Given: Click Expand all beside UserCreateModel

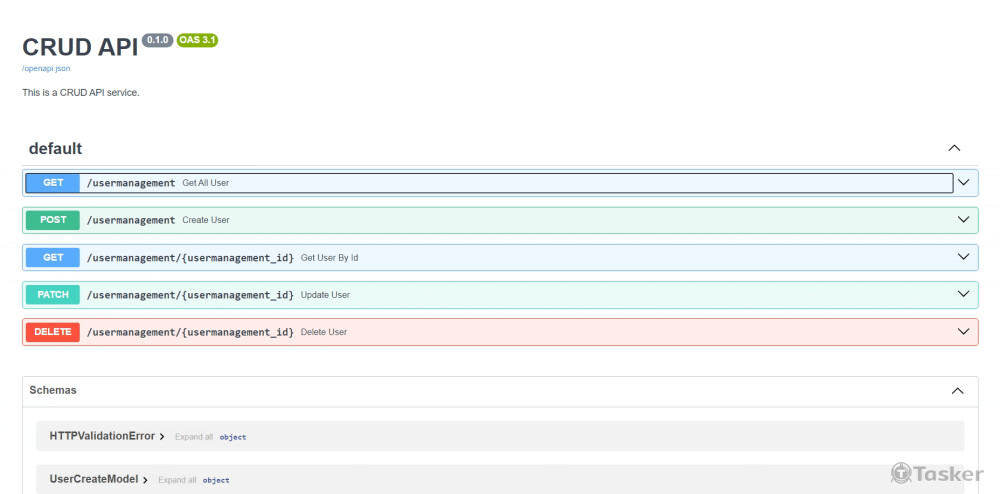Looking at the screenshot, I should (177, 480).
